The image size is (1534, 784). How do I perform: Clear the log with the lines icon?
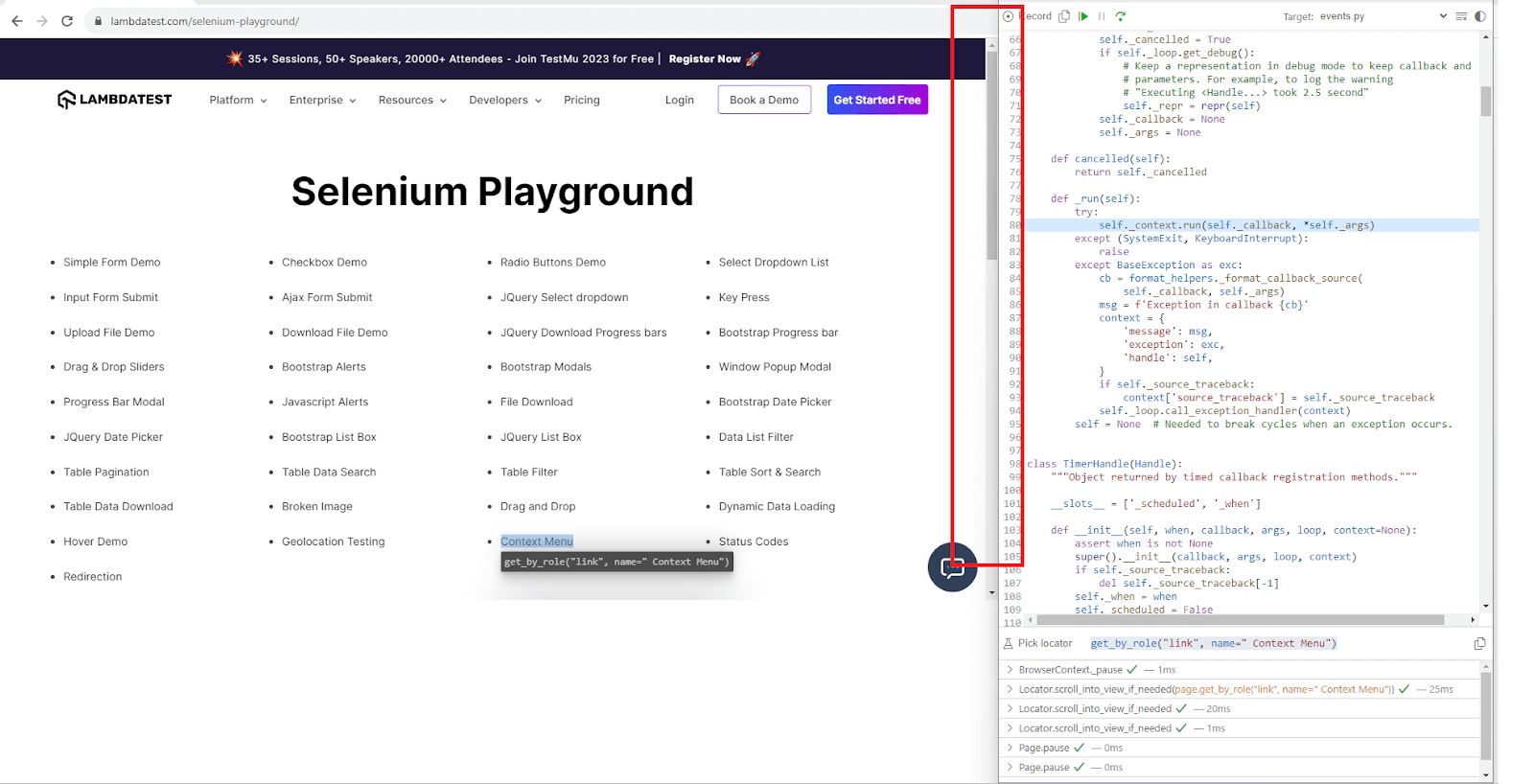(1461, 16)
